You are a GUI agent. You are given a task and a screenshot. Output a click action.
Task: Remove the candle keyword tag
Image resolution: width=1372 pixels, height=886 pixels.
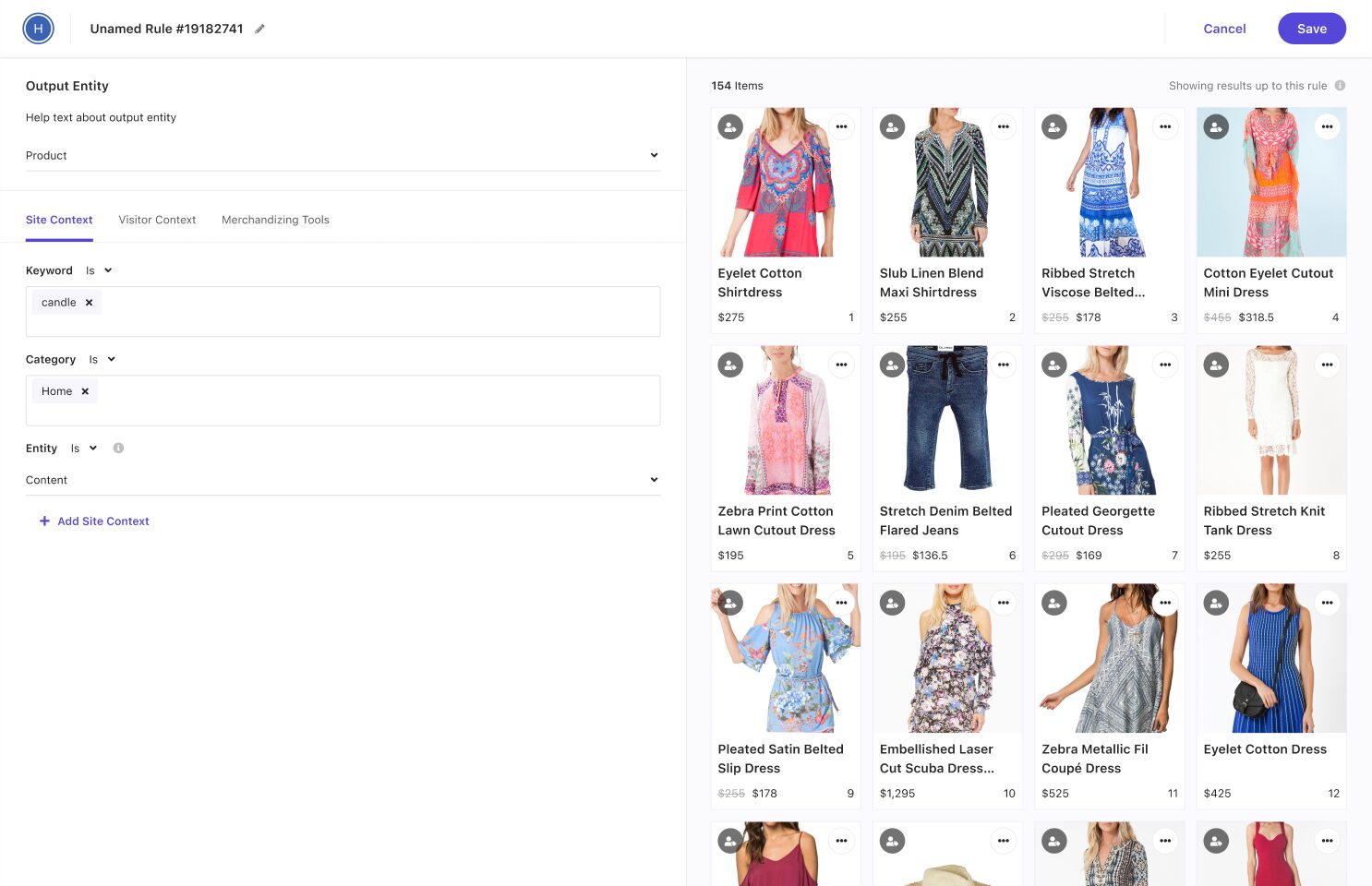click(x=89, y=303)
